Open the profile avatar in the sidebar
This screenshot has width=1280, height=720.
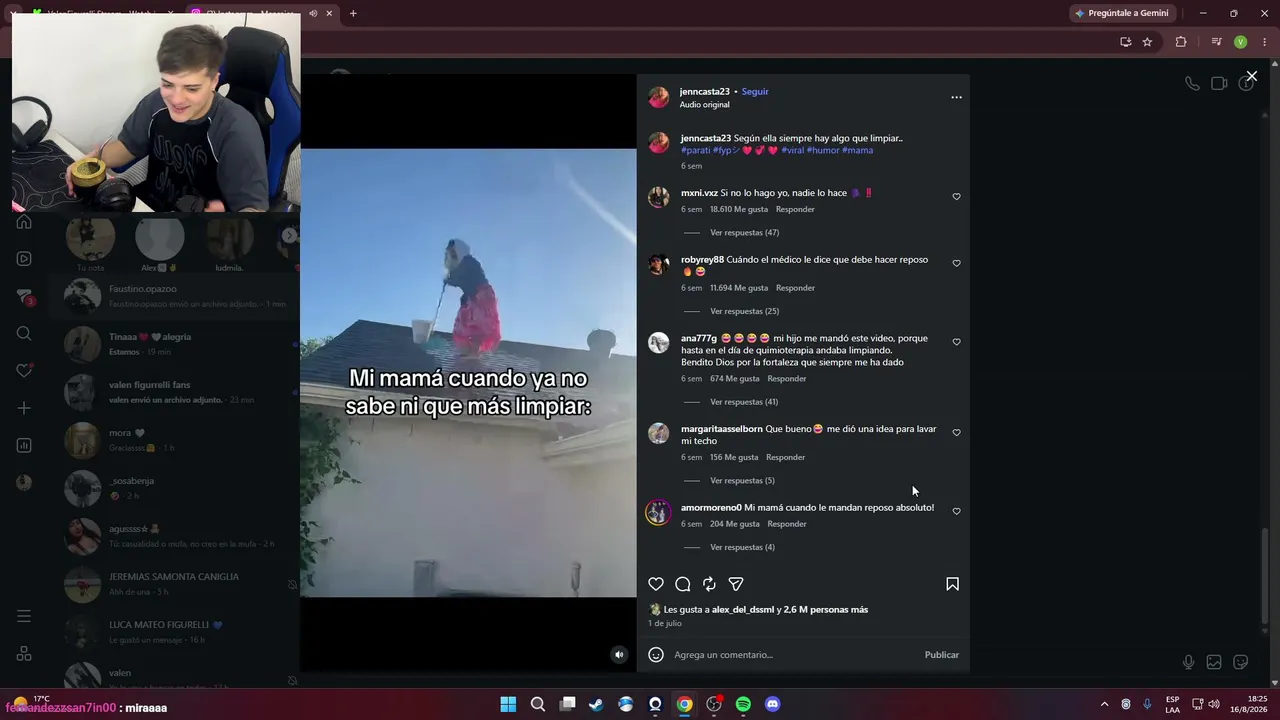click(24, 482)
